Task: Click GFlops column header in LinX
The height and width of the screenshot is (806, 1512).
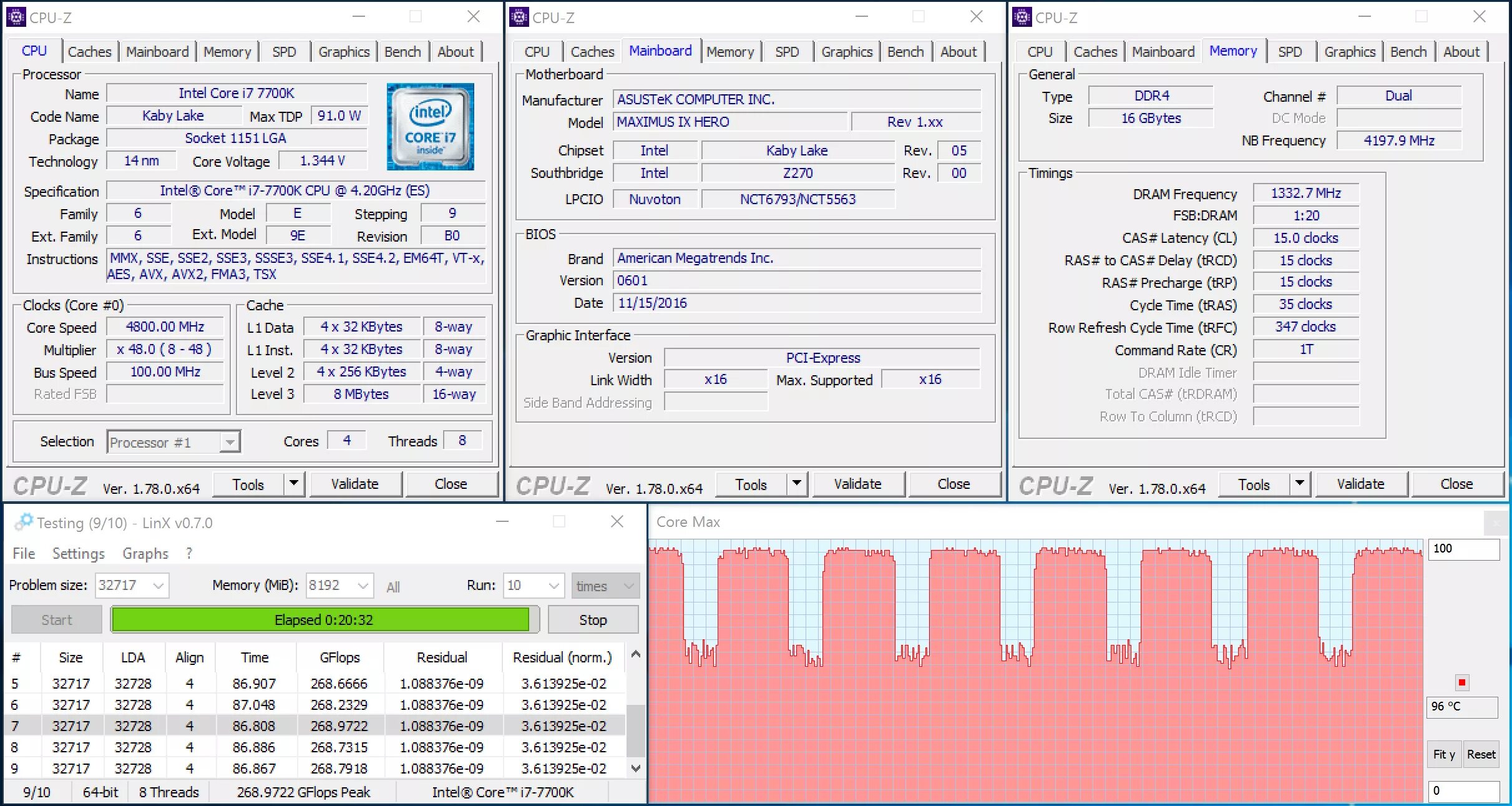Action: pos(339,657)
